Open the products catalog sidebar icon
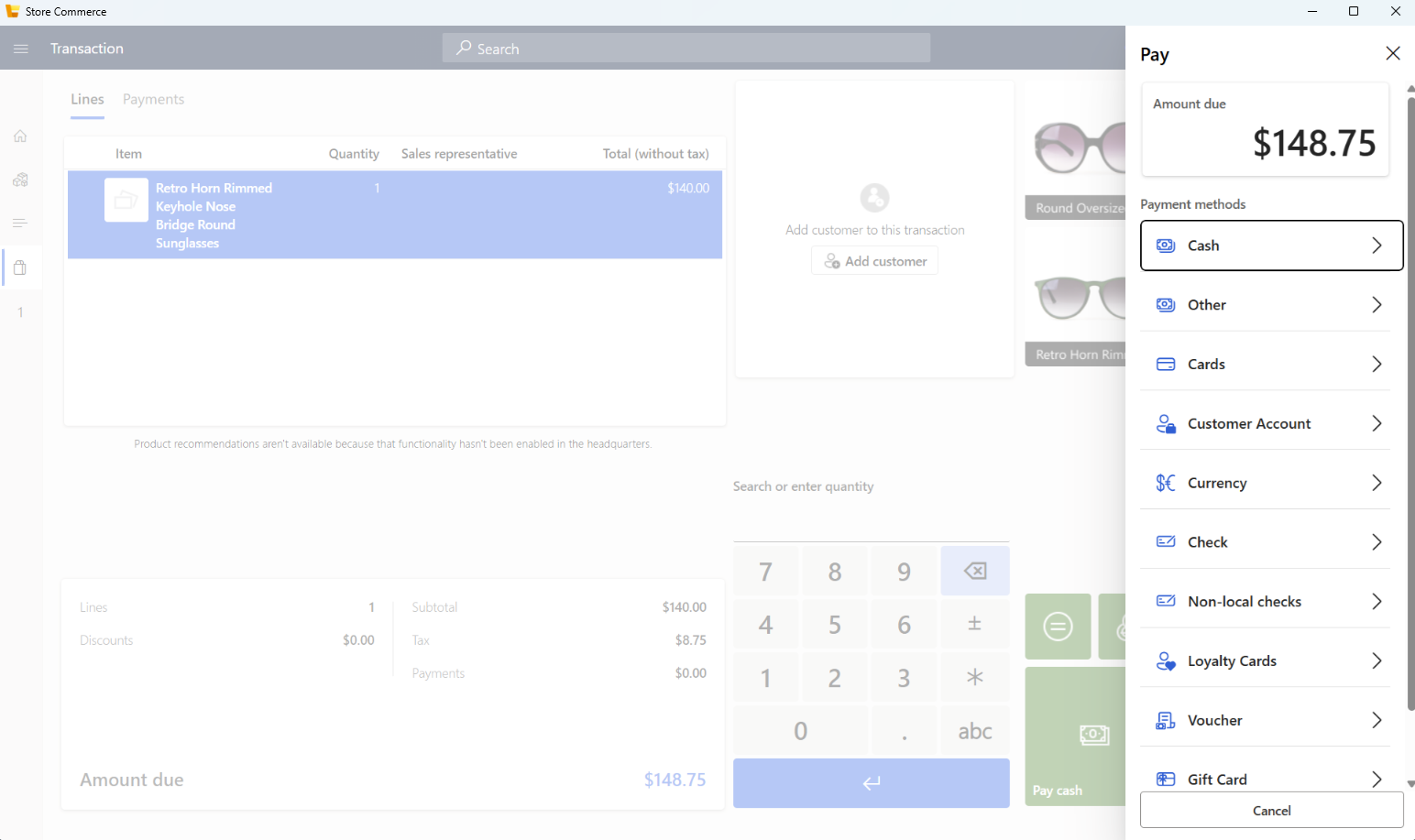 [20, 179]
